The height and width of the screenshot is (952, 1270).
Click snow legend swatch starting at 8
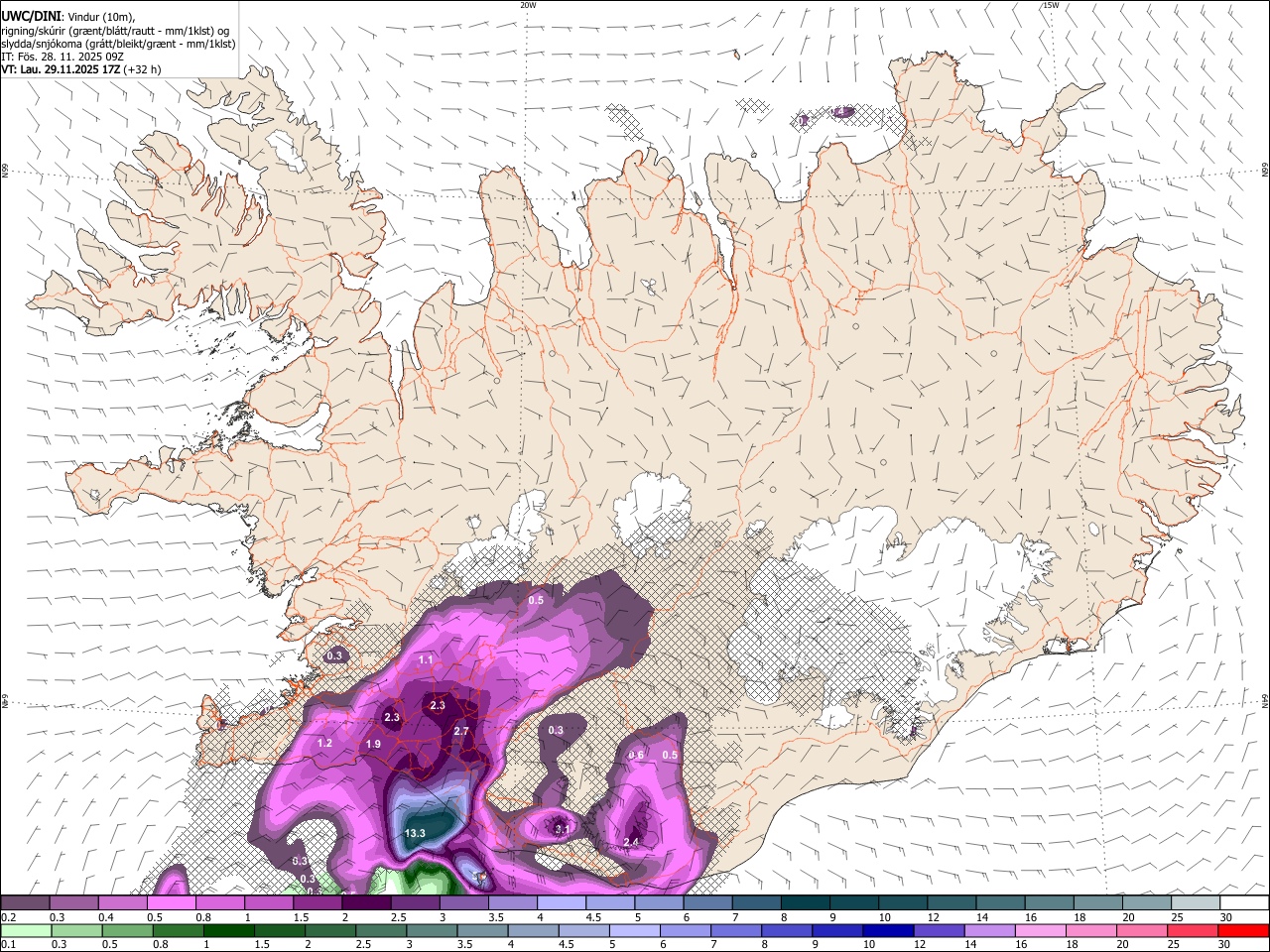[805, 902]
